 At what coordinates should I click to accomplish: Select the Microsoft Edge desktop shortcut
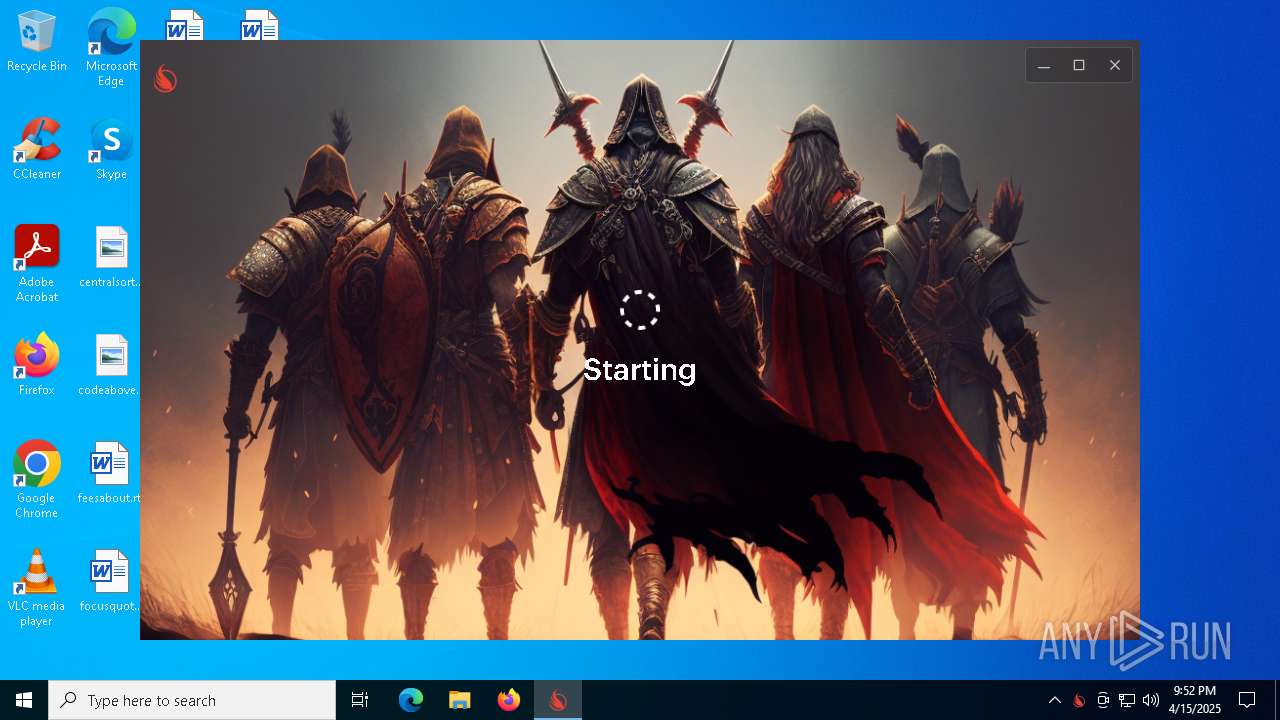tap(111, 47)
